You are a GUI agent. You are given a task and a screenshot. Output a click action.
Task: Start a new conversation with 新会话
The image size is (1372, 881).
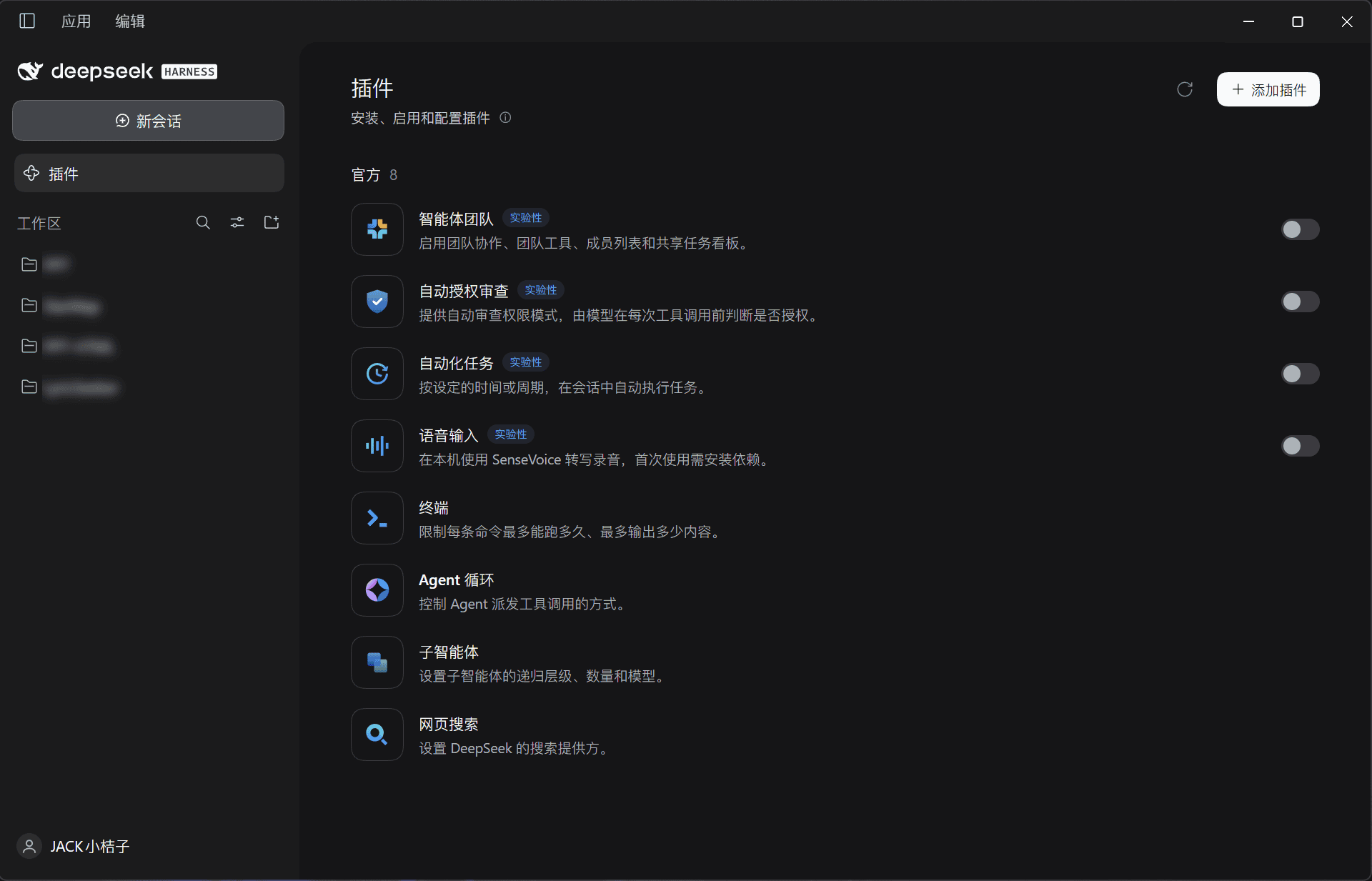(148, 121)
